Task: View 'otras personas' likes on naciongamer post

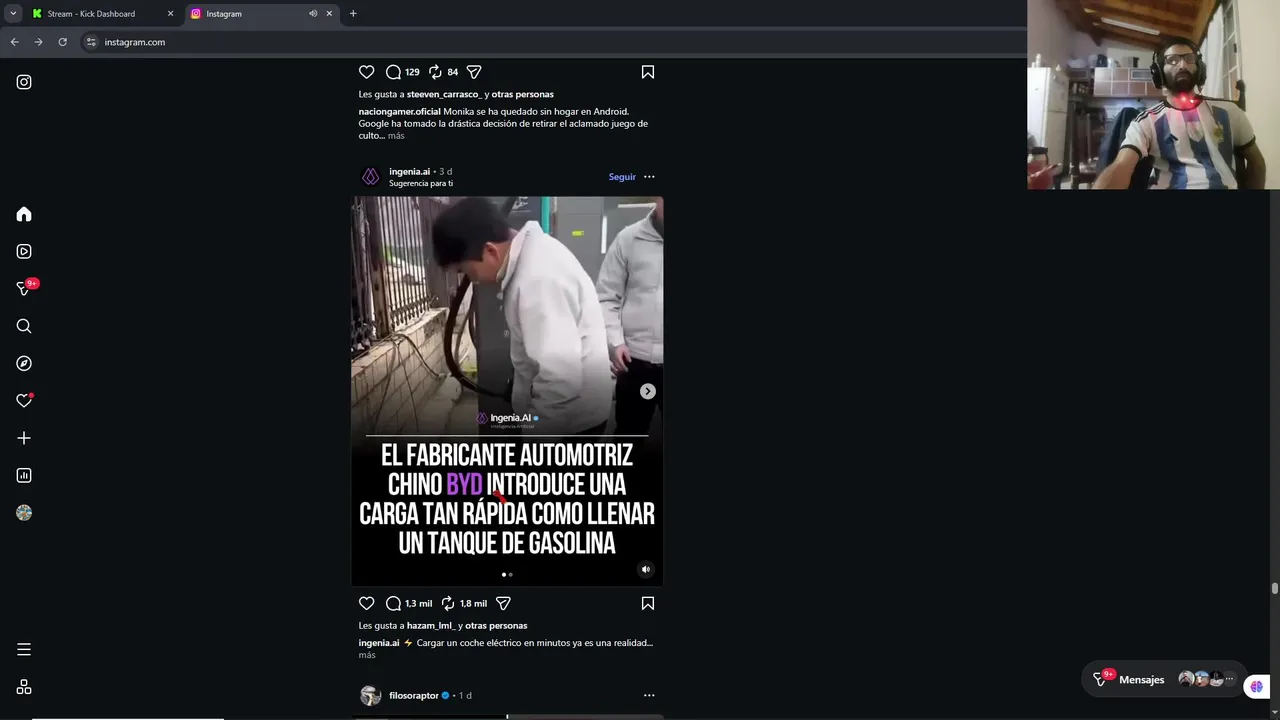Action: click(523, 94)
